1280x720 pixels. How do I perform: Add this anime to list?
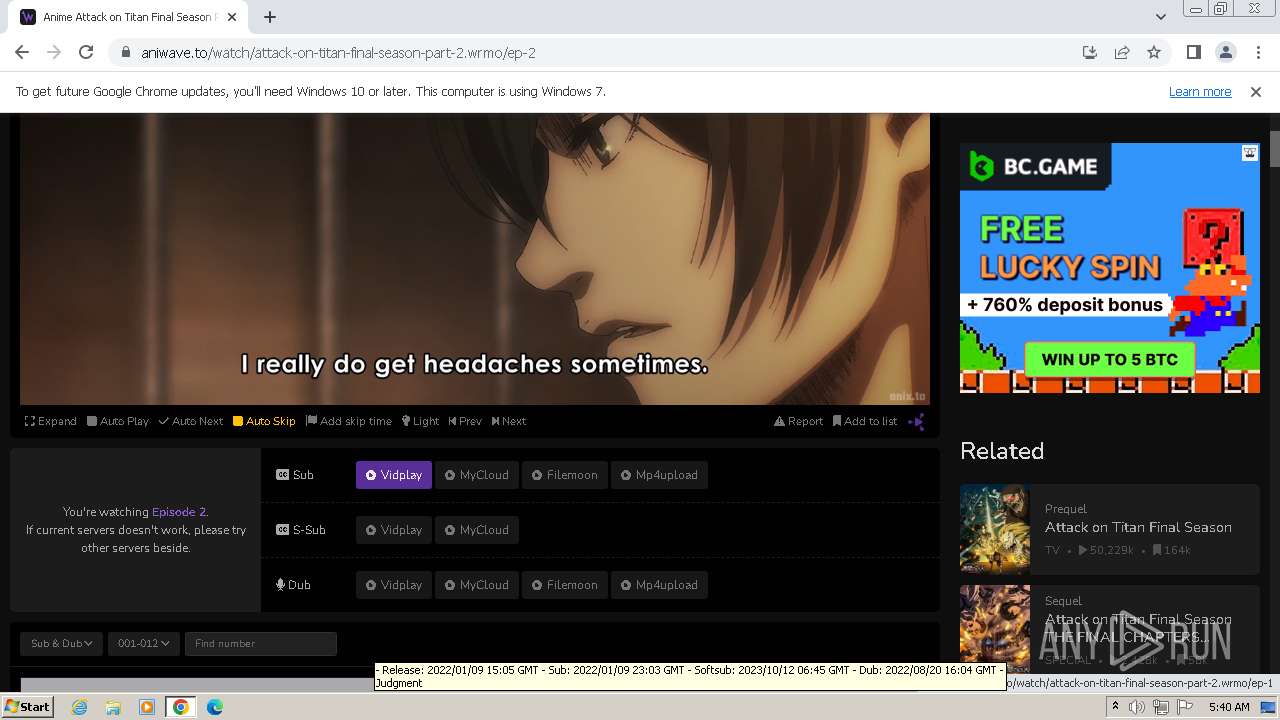pyautogui.click(x=865, y=421)
